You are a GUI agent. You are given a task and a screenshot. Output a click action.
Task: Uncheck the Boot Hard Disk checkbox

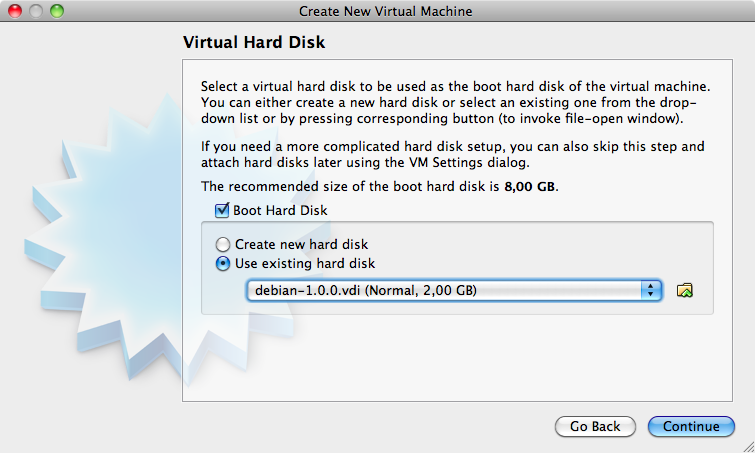tap(222, 211)
